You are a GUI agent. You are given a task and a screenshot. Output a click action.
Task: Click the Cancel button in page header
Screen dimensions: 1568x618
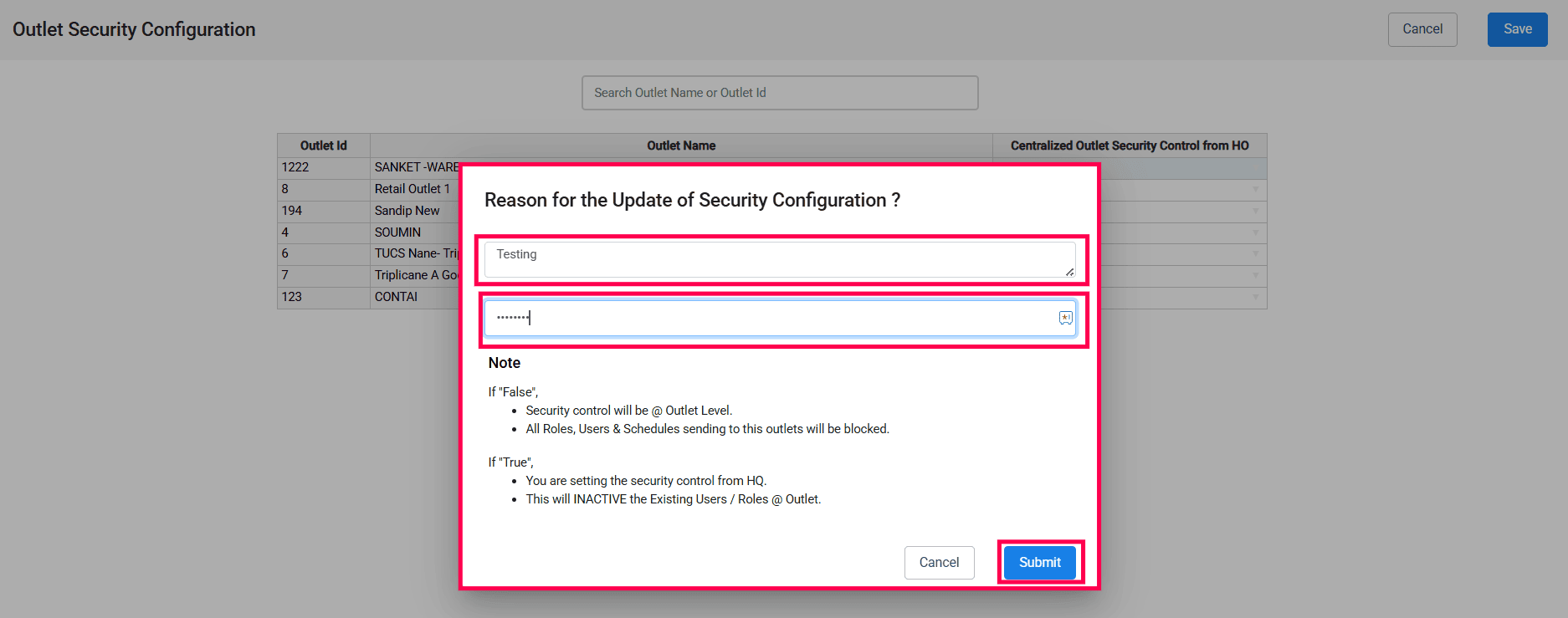pos(1422,29)
